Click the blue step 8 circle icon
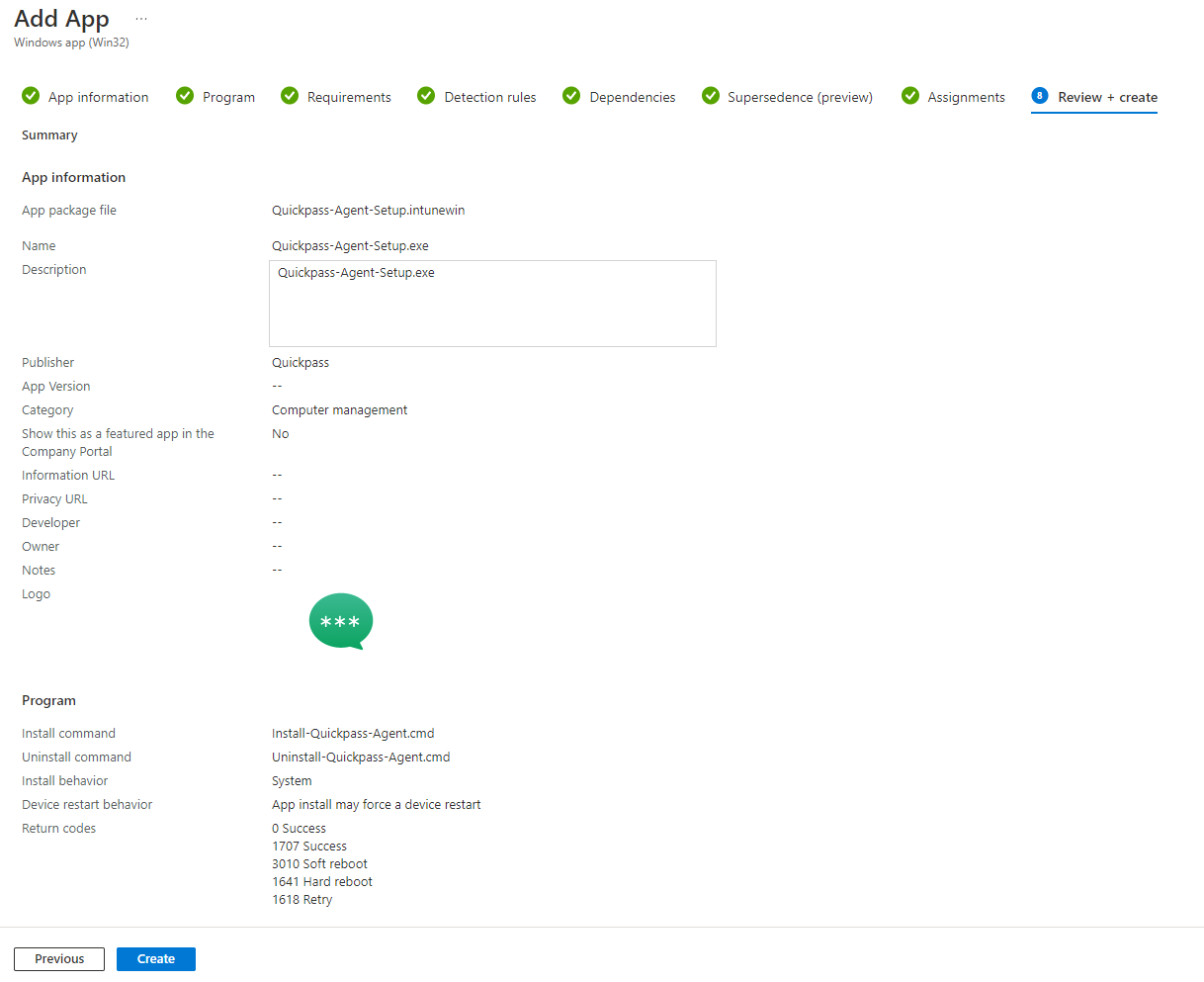This screenshot has height=982, width=1204. (1040, 96)
